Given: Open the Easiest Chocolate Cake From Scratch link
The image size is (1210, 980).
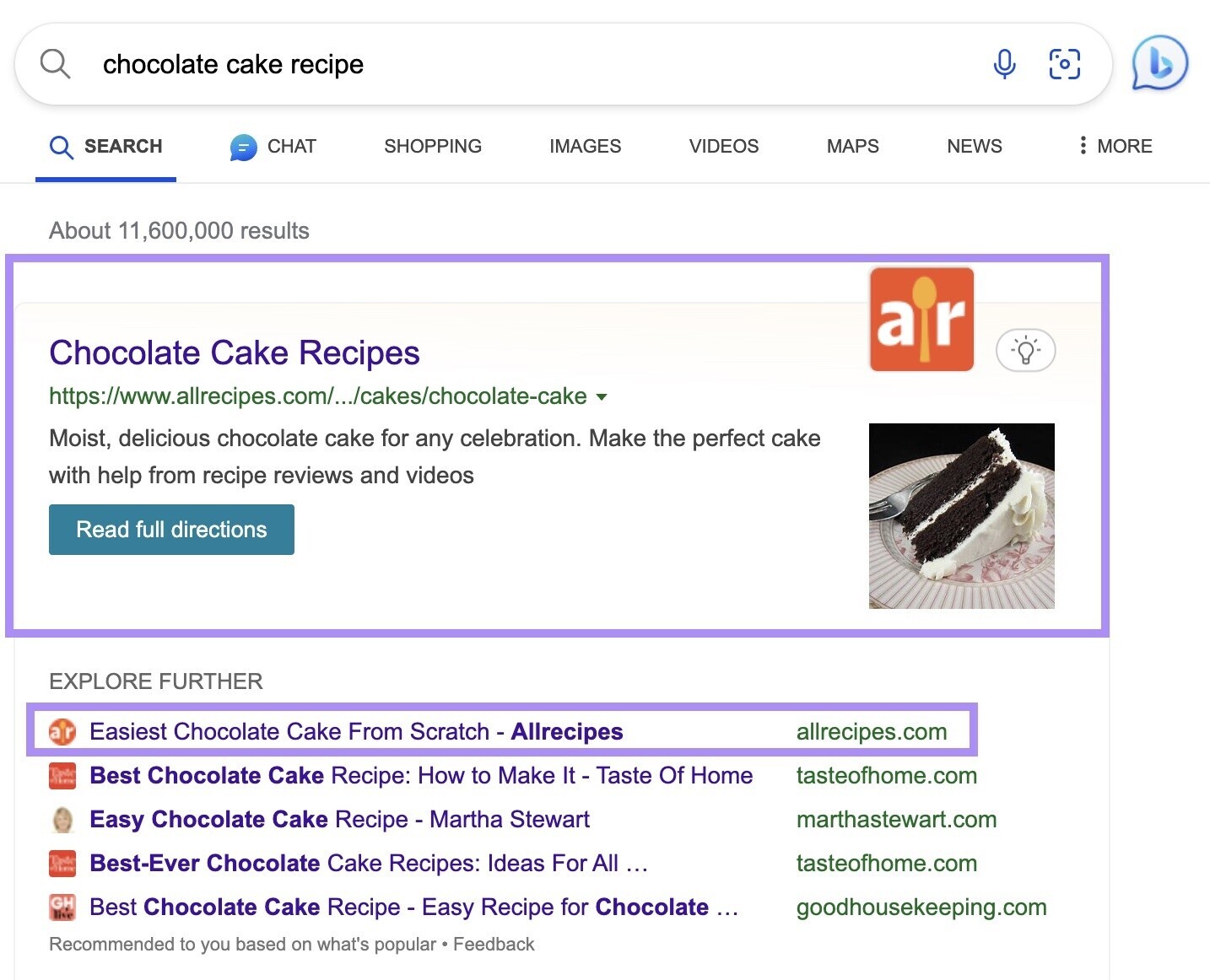Looking at the screenshot, I should point(354,731).
